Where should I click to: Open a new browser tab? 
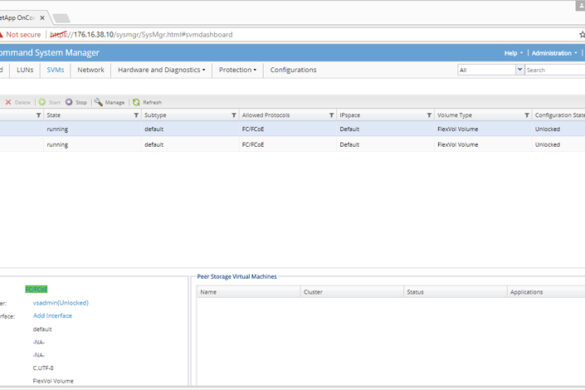(x=61, y=18)
